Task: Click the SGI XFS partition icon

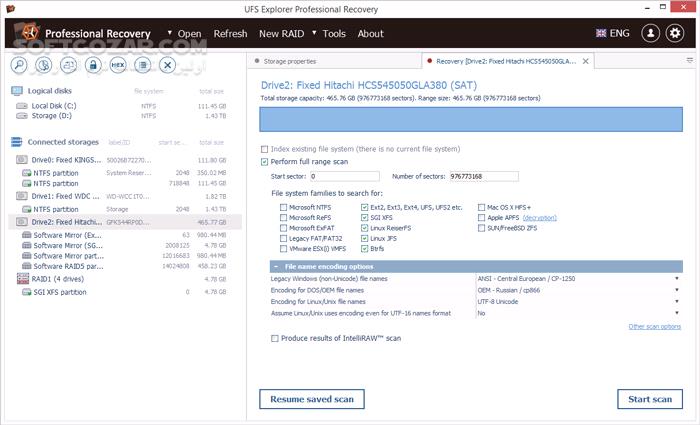Action: pos(26,292)
